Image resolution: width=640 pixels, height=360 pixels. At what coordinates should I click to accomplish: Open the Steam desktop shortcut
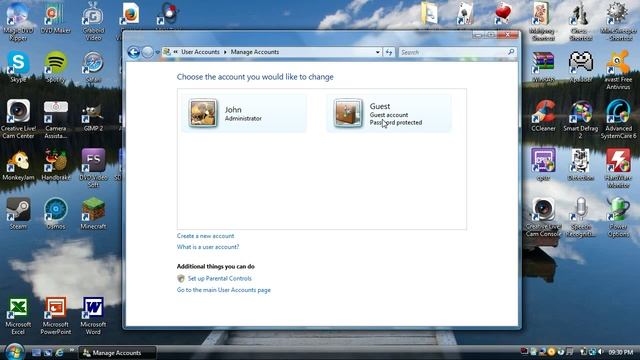[x=18, y=213]
